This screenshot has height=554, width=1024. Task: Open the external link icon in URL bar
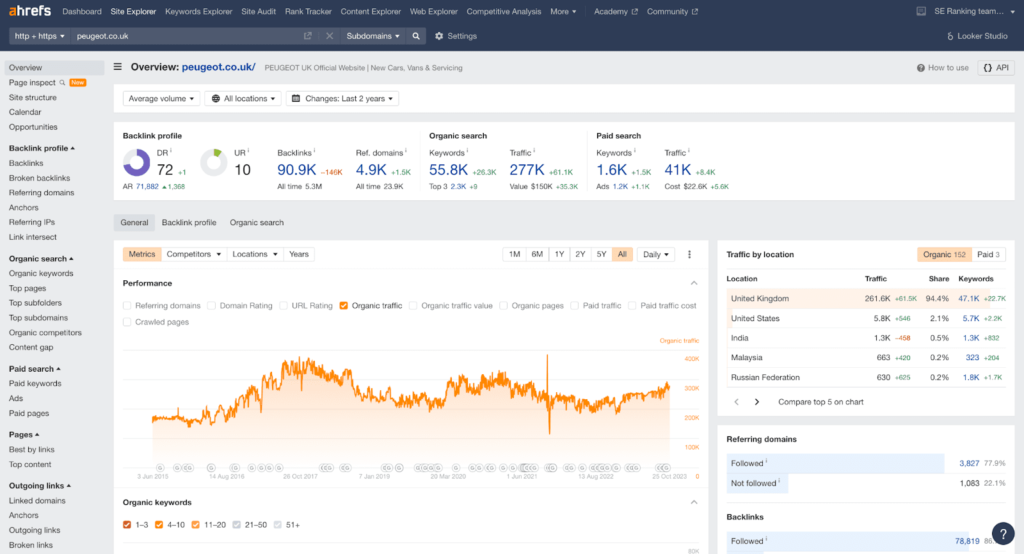tap(308, 36)
